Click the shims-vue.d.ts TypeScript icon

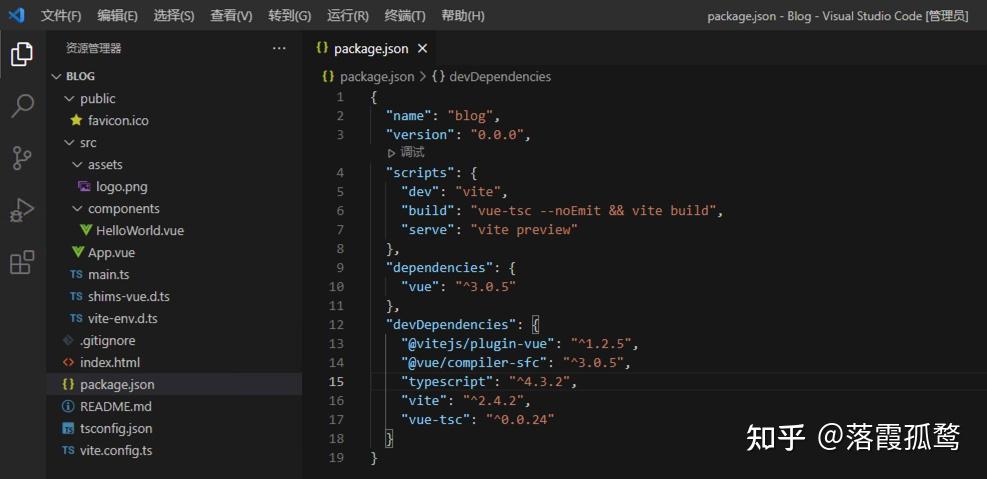click(x=76, y=296)
